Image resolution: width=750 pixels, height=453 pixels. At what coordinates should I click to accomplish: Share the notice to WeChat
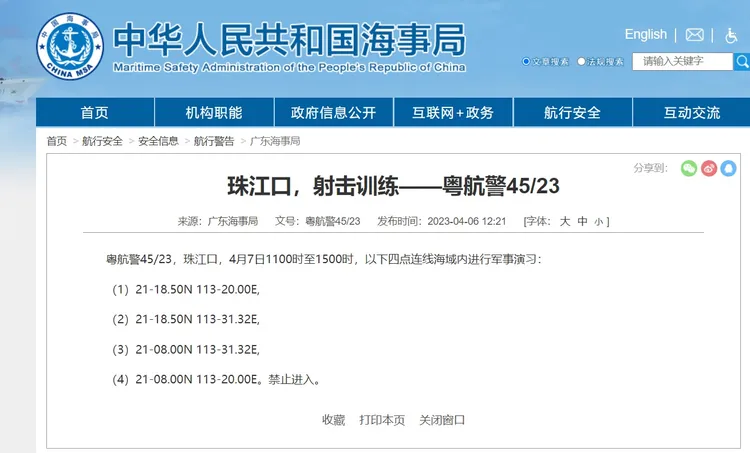(x=689, y=168)
